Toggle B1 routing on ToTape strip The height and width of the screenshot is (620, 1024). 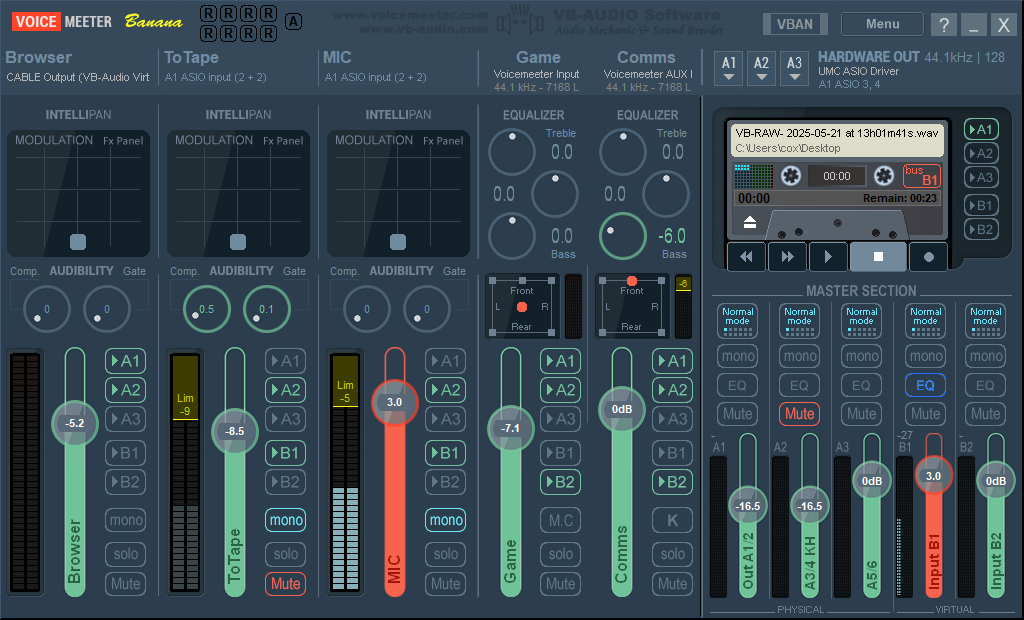click(x=285, y=453)
